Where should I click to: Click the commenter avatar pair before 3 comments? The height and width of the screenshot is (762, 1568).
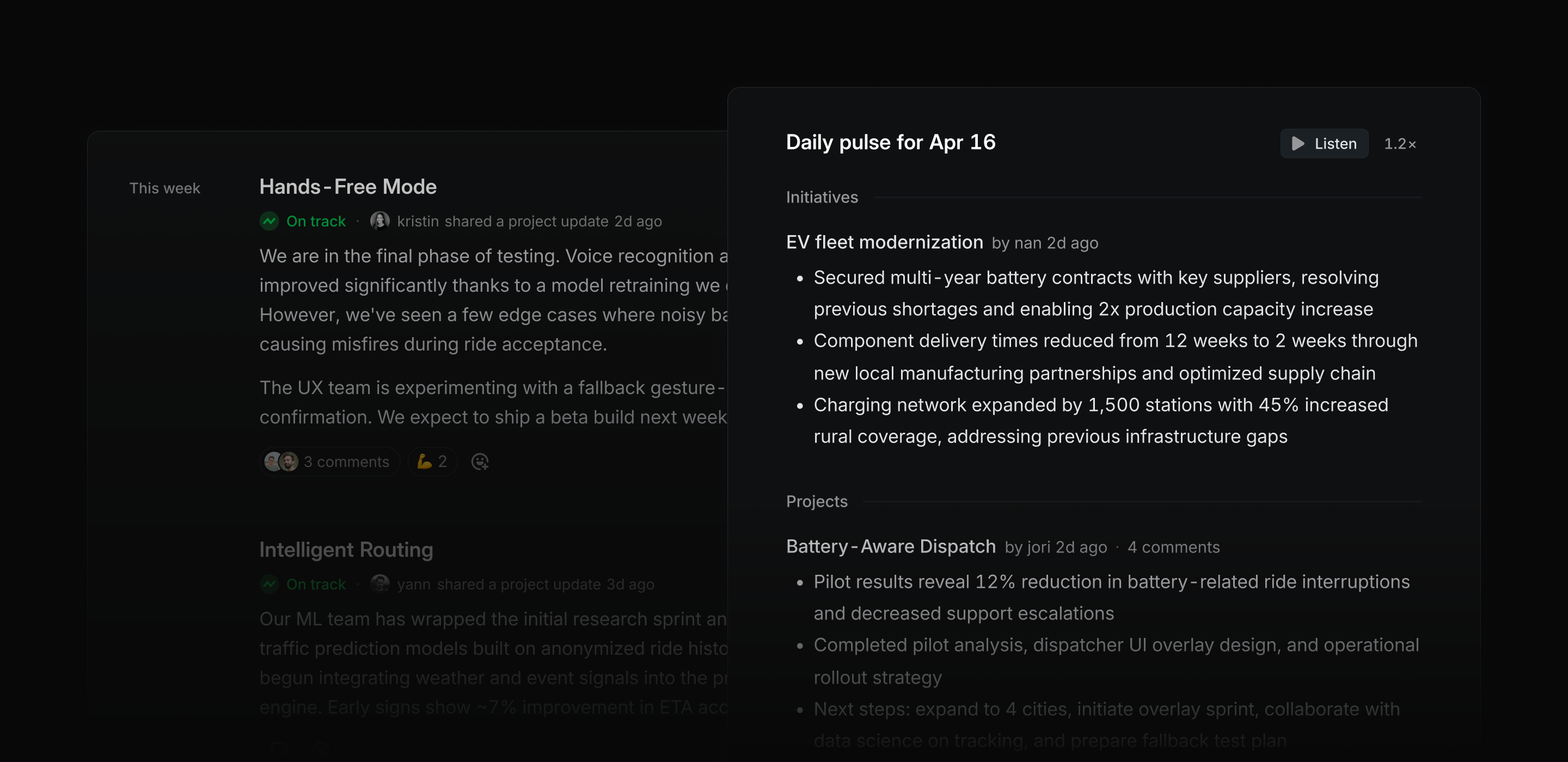281,462
